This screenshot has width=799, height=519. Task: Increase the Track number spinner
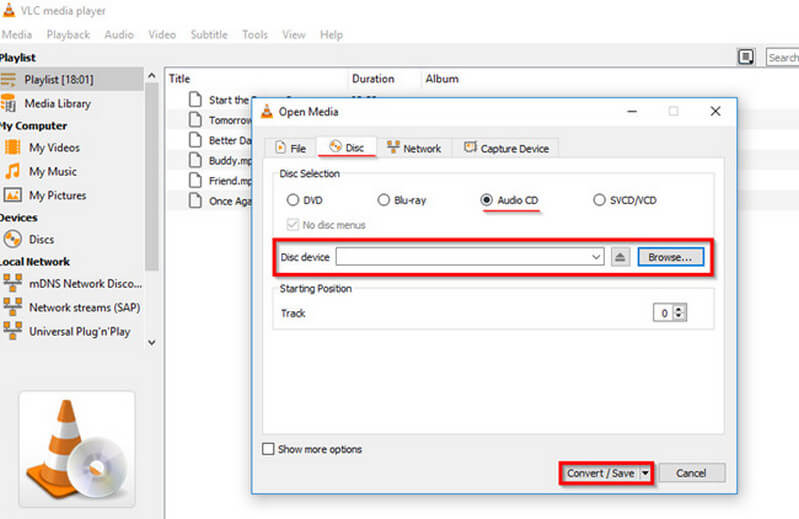pos(679,309)
